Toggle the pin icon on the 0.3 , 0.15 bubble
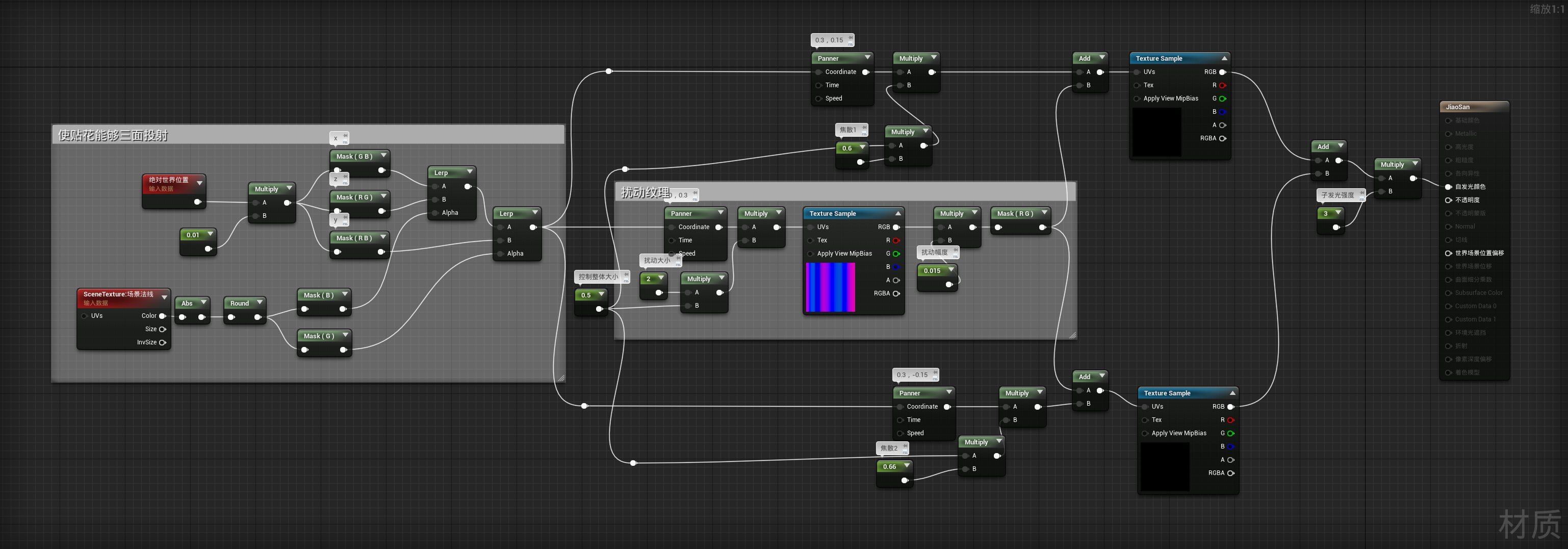The height and width of the screenshot is (549, 1568). point(851,39)
